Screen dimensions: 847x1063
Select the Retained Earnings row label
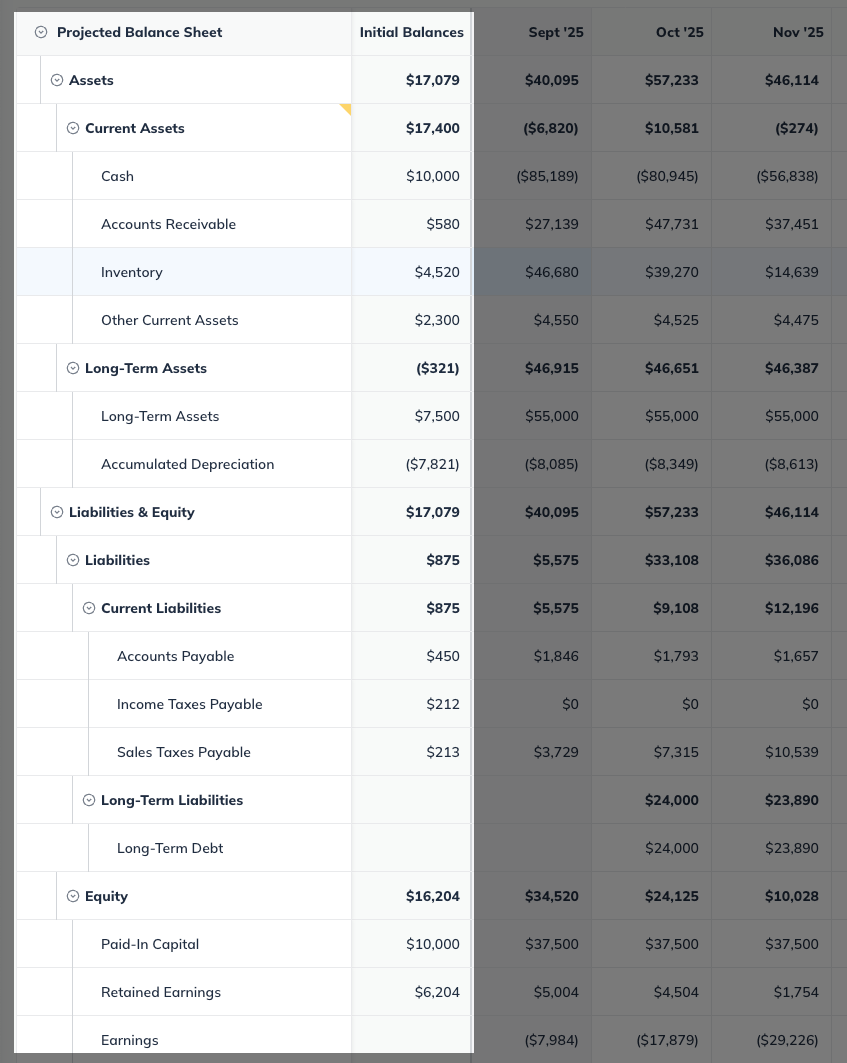click(161, 992)
